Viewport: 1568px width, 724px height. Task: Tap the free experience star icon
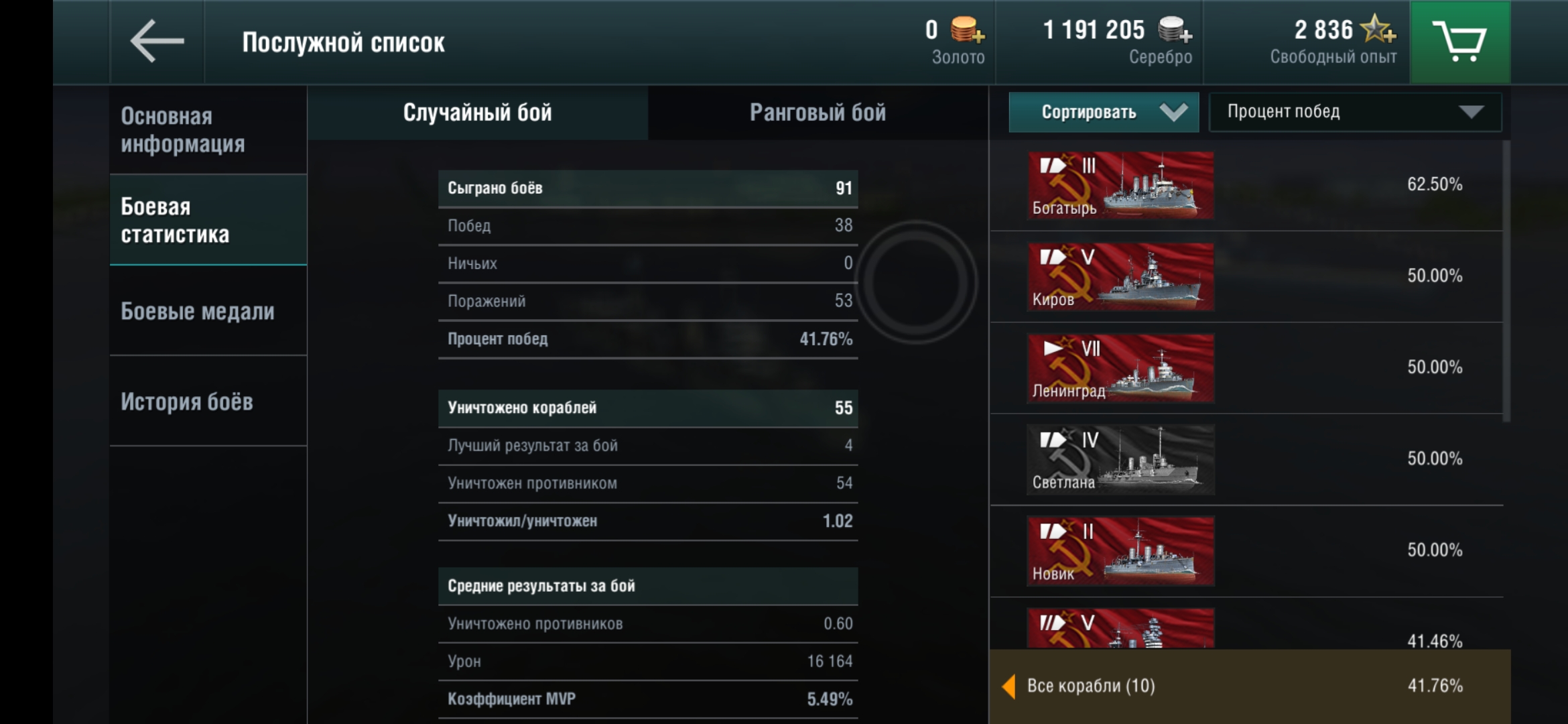click(1378, 29)
